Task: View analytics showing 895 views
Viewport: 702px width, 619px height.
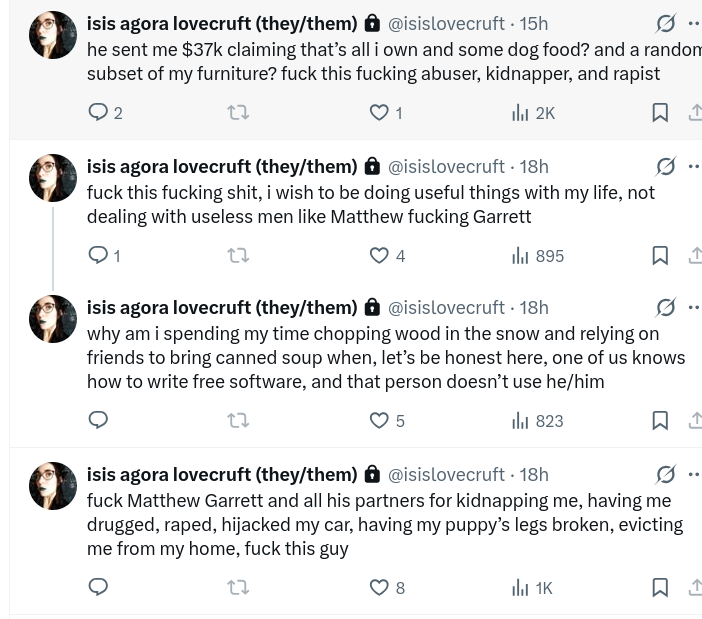Action: [x=537, y=256]
